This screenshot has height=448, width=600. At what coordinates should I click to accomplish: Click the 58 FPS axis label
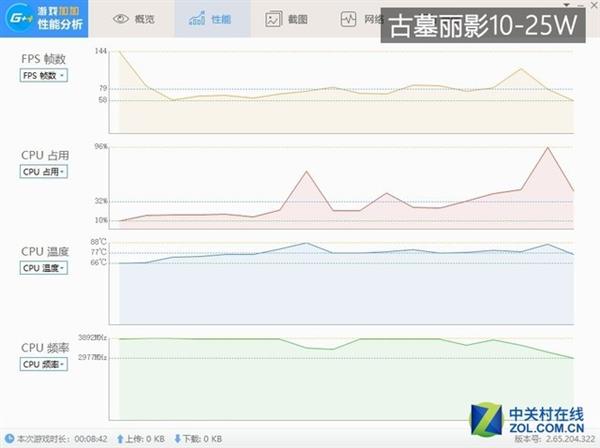coord(103,100)
